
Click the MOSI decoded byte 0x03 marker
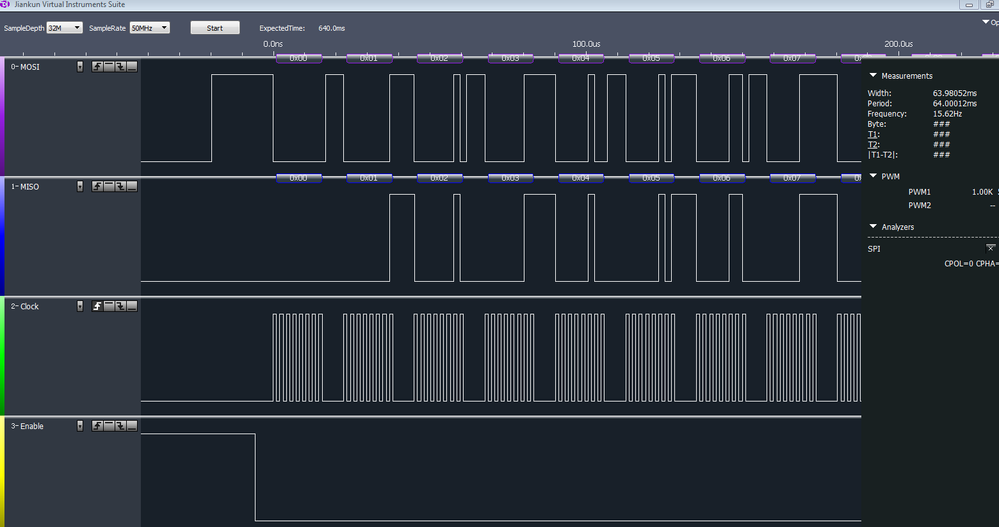pyautogui.click(x=510, y=58)
